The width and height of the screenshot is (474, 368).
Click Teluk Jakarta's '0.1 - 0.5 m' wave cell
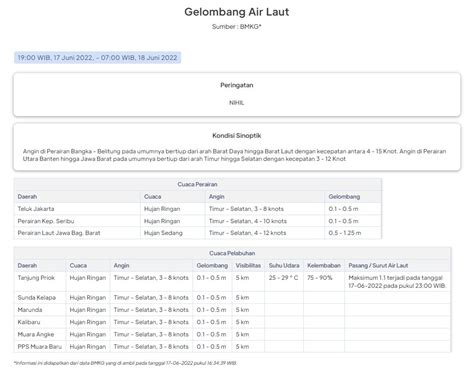(x=343, y=209)
